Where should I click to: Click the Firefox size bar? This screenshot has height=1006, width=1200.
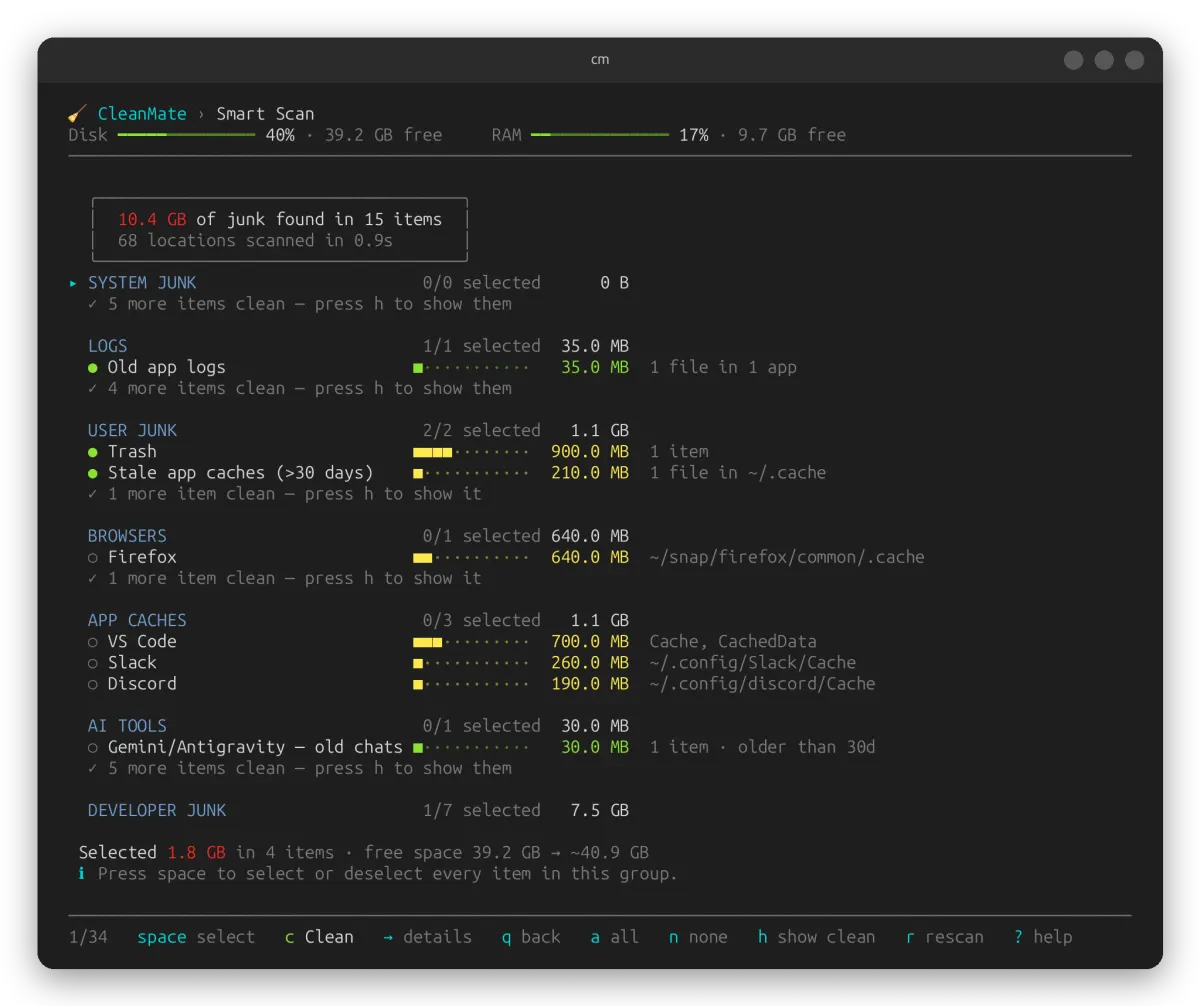pos(471,557)
